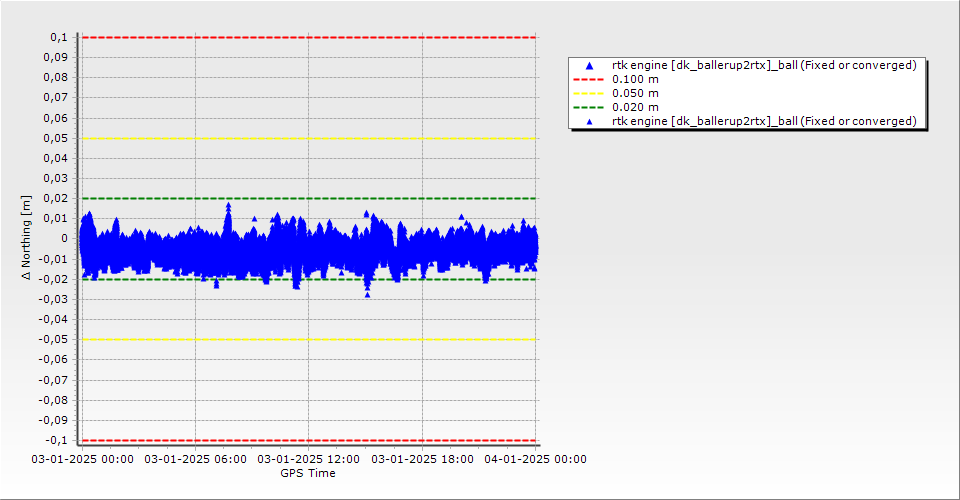
Task: Click the -0,08 Y-axis tick label
Action: [54, 400]
